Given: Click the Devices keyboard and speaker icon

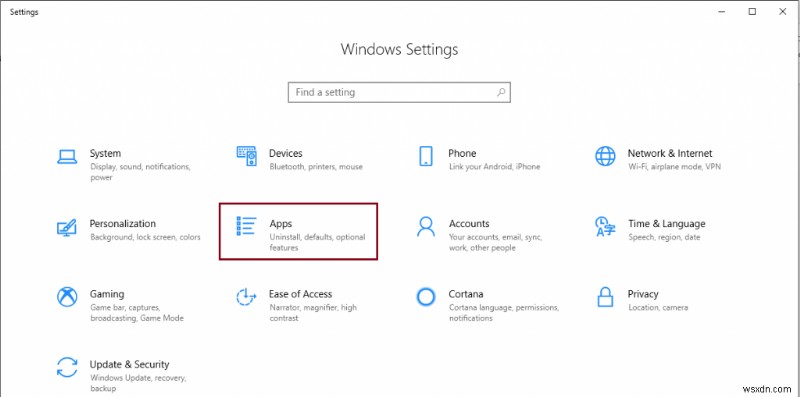Looking at the screenshot, I should pos(246,156).
